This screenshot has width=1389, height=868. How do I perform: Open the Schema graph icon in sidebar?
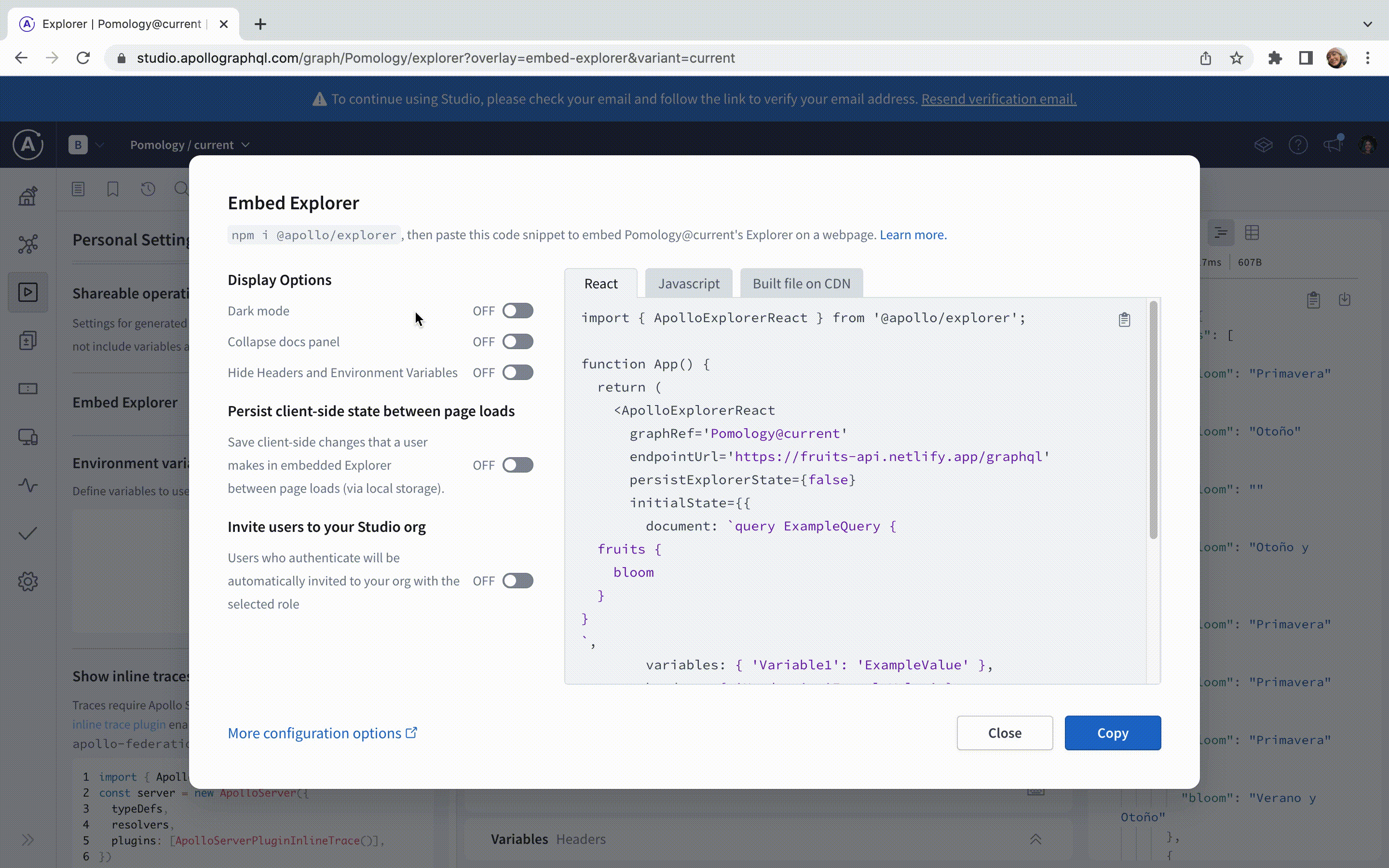coord(27,244)
